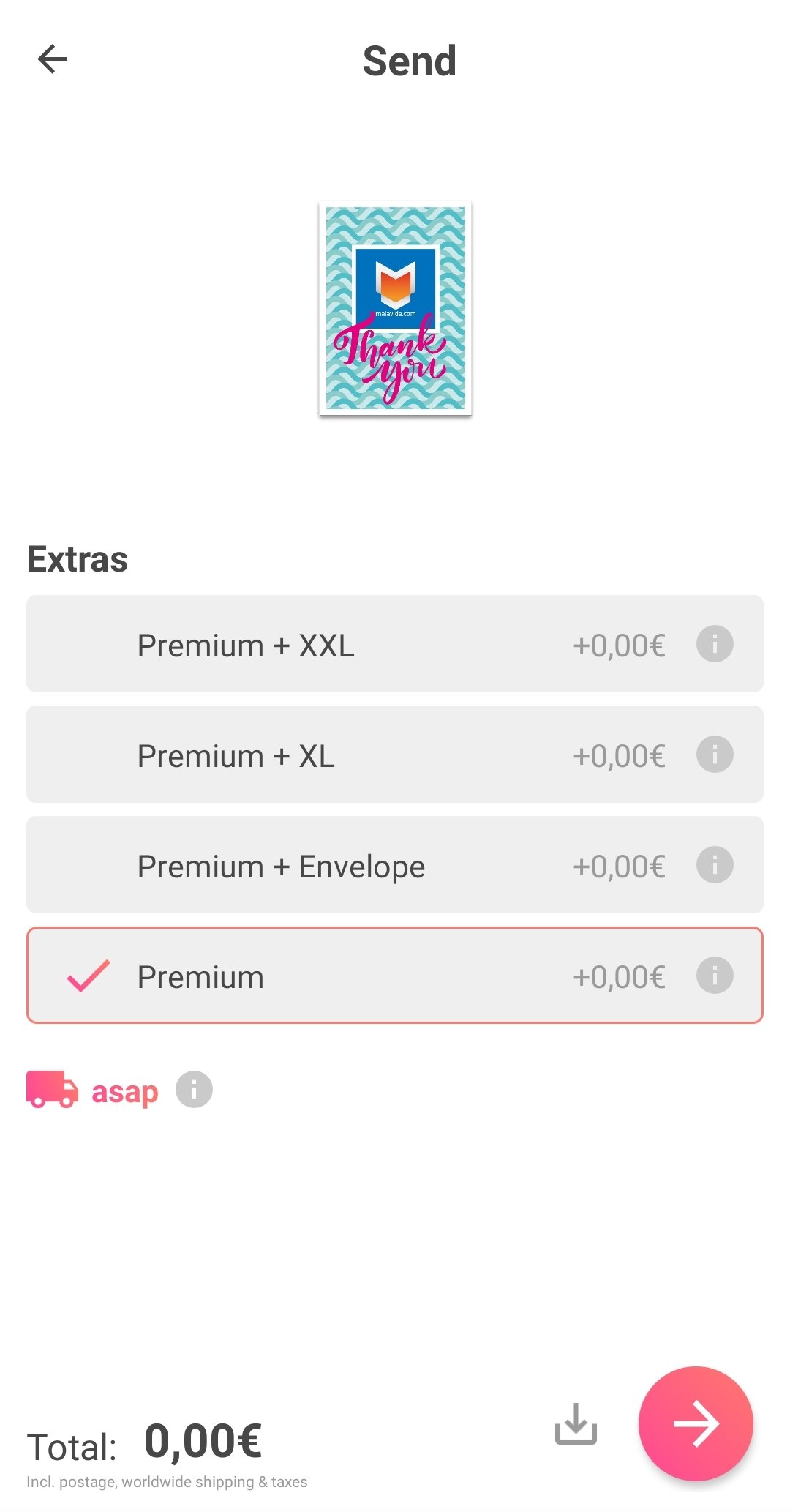The width and height of the screenshot is (790, 1512).
Task: Open info for Premium + XXL
Action: [714, 644]
